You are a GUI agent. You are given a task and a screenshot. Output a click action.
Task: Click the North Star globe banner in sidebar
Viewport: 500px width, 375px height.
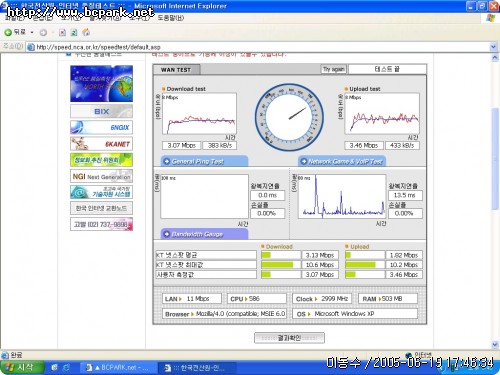pos(101,83)
